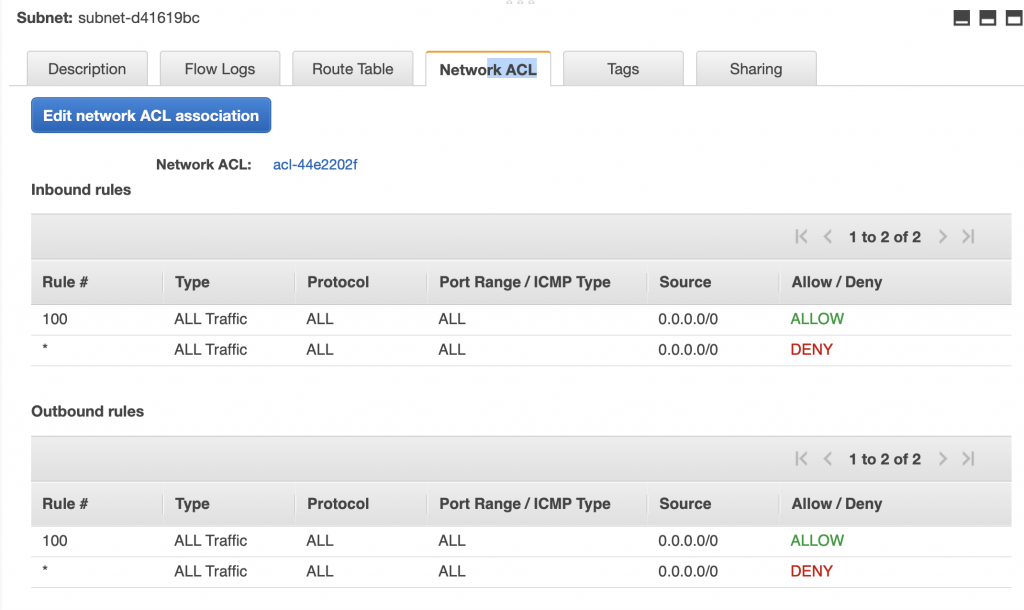
Task: Go to last page of Outbound rules
Action: [x=968, y=458]
